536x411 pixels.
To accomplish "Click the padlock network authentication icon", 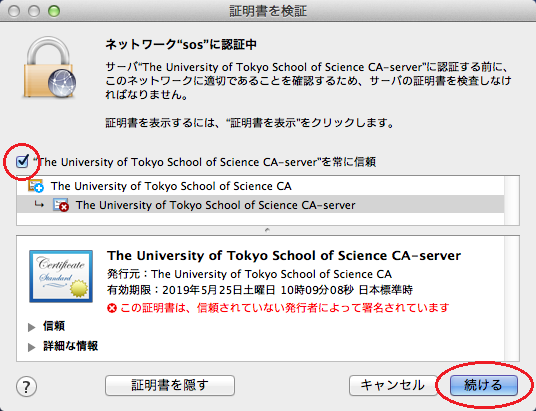I will [50, 67].
